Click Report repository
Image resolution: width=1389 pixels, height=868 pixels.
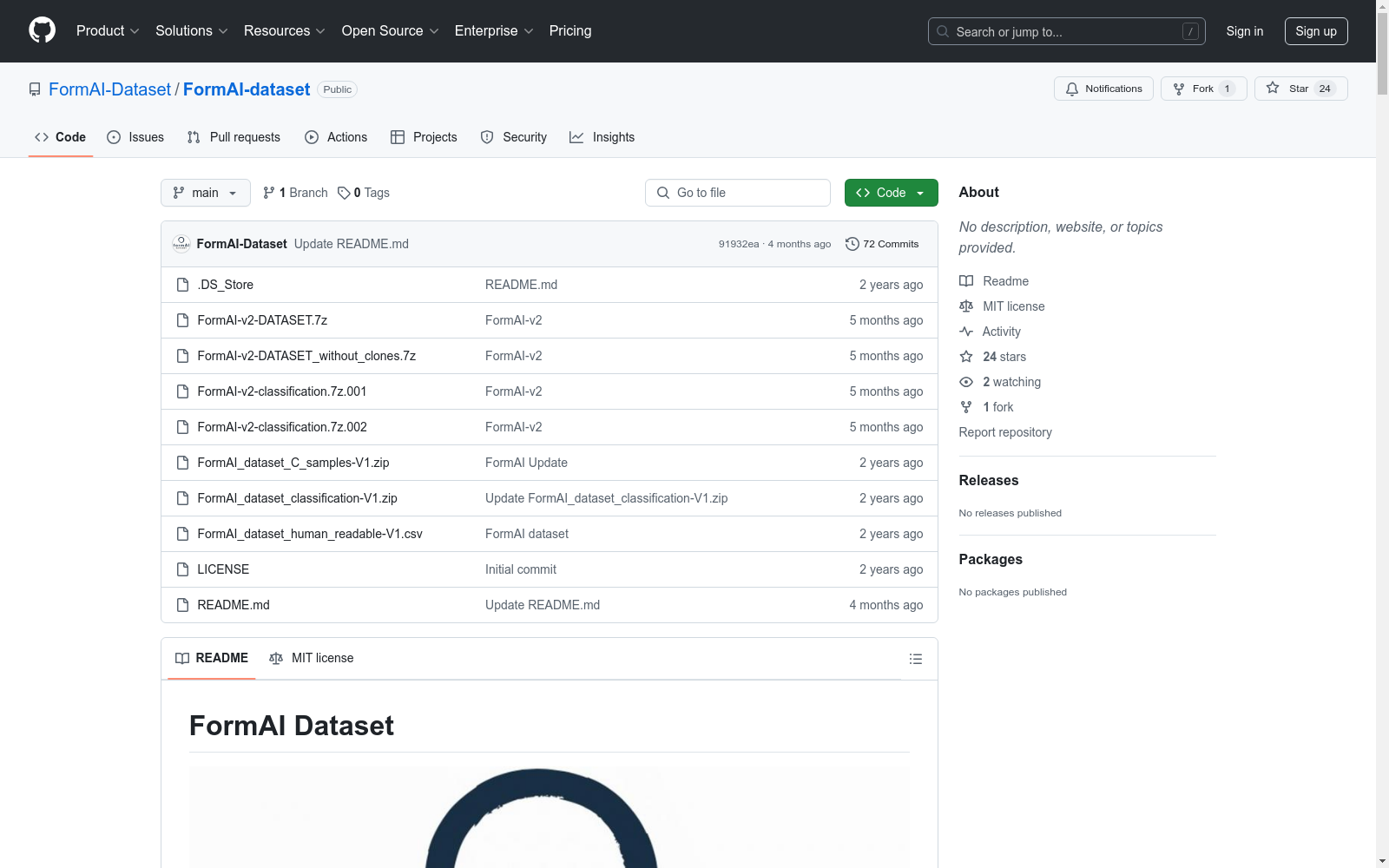coord(1005,432)
